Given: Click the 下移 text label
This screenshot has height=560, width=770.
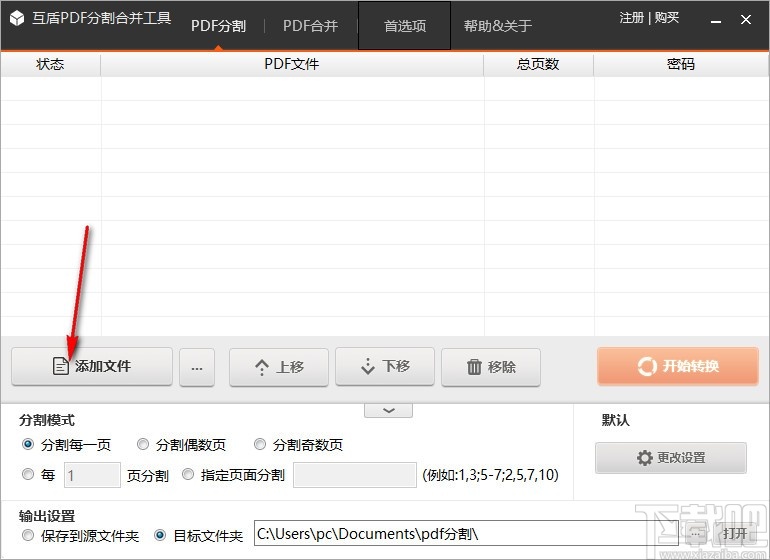Looking at the screenshot, I should pyautogui.click(x=396, y=366).
